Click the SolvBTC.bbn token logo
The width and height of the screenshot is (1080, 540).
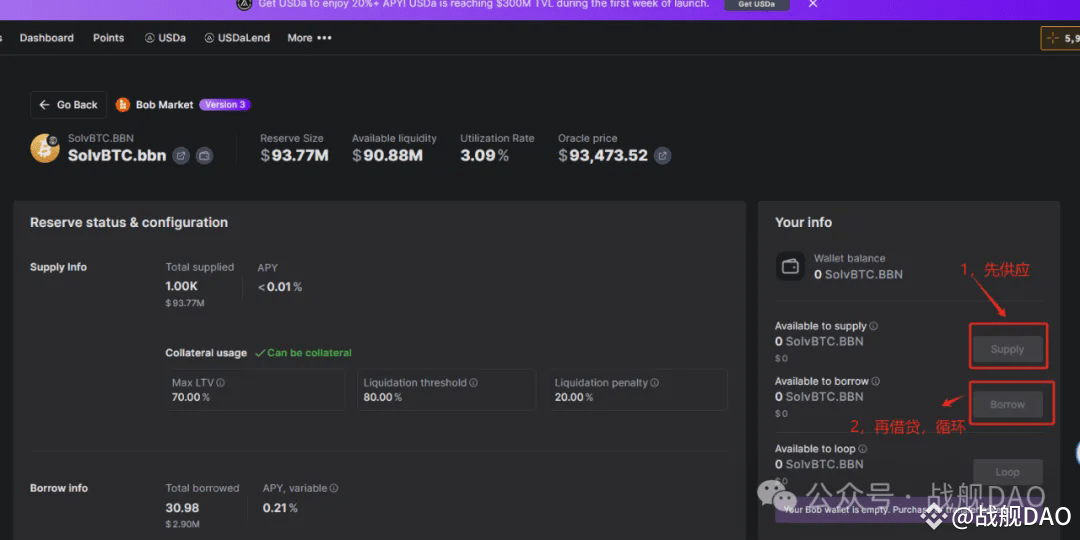(x=45, y=148)
